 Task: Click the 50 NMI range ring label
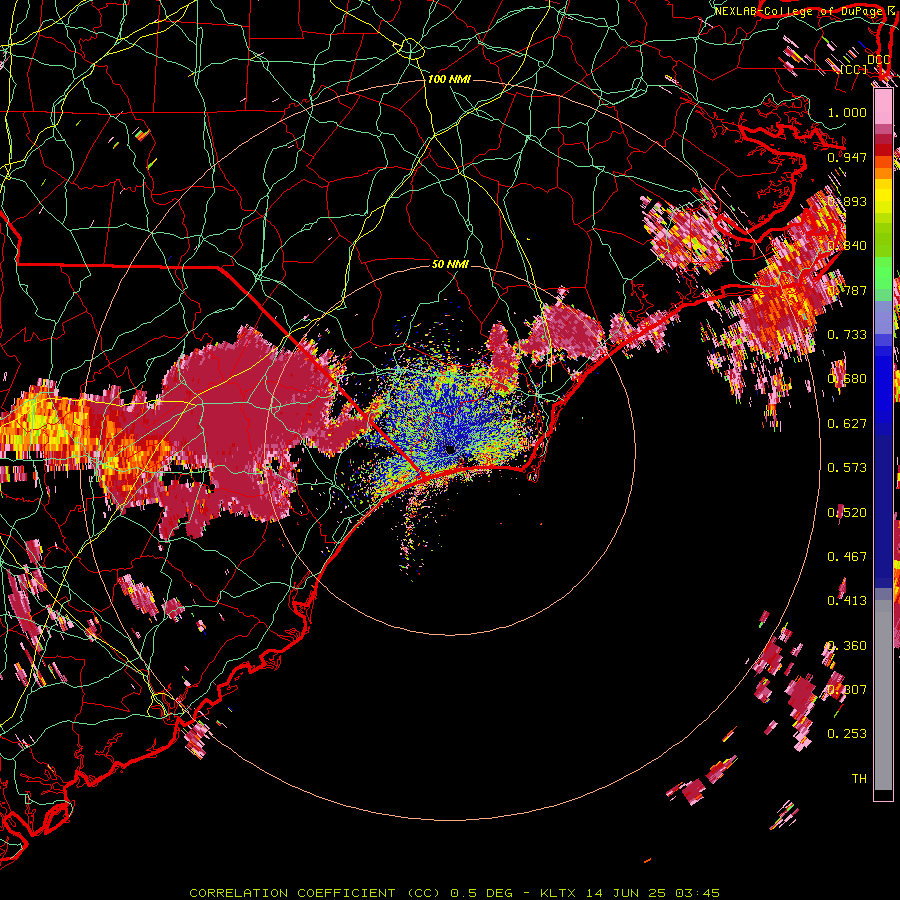(451, 264)
